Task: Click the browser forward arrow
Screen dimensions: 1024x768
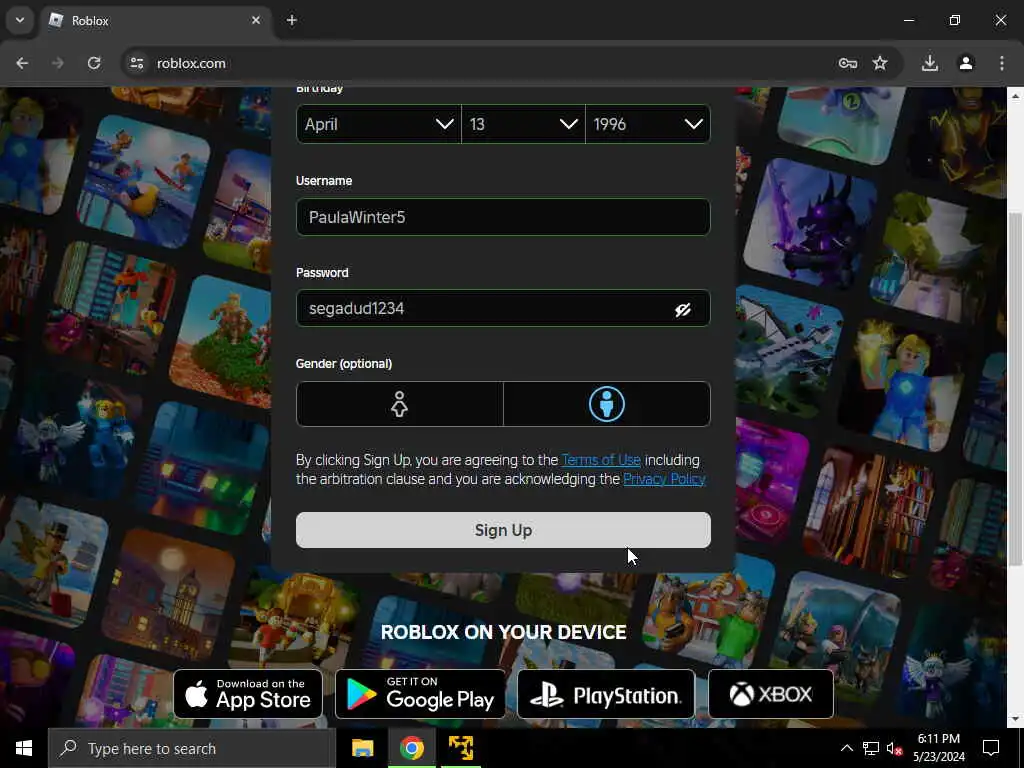Action: coord(57,63)
